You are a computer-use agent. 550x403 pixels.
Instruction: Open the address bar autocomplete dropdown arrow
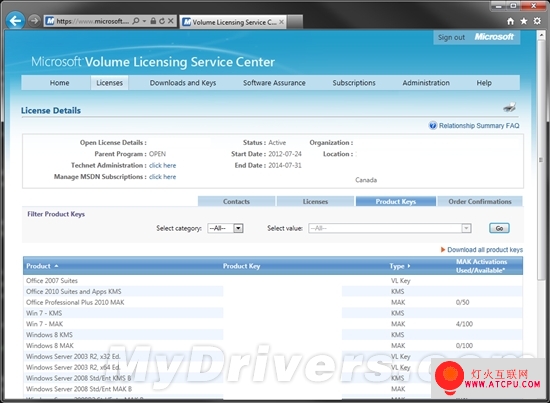[144, 21]
